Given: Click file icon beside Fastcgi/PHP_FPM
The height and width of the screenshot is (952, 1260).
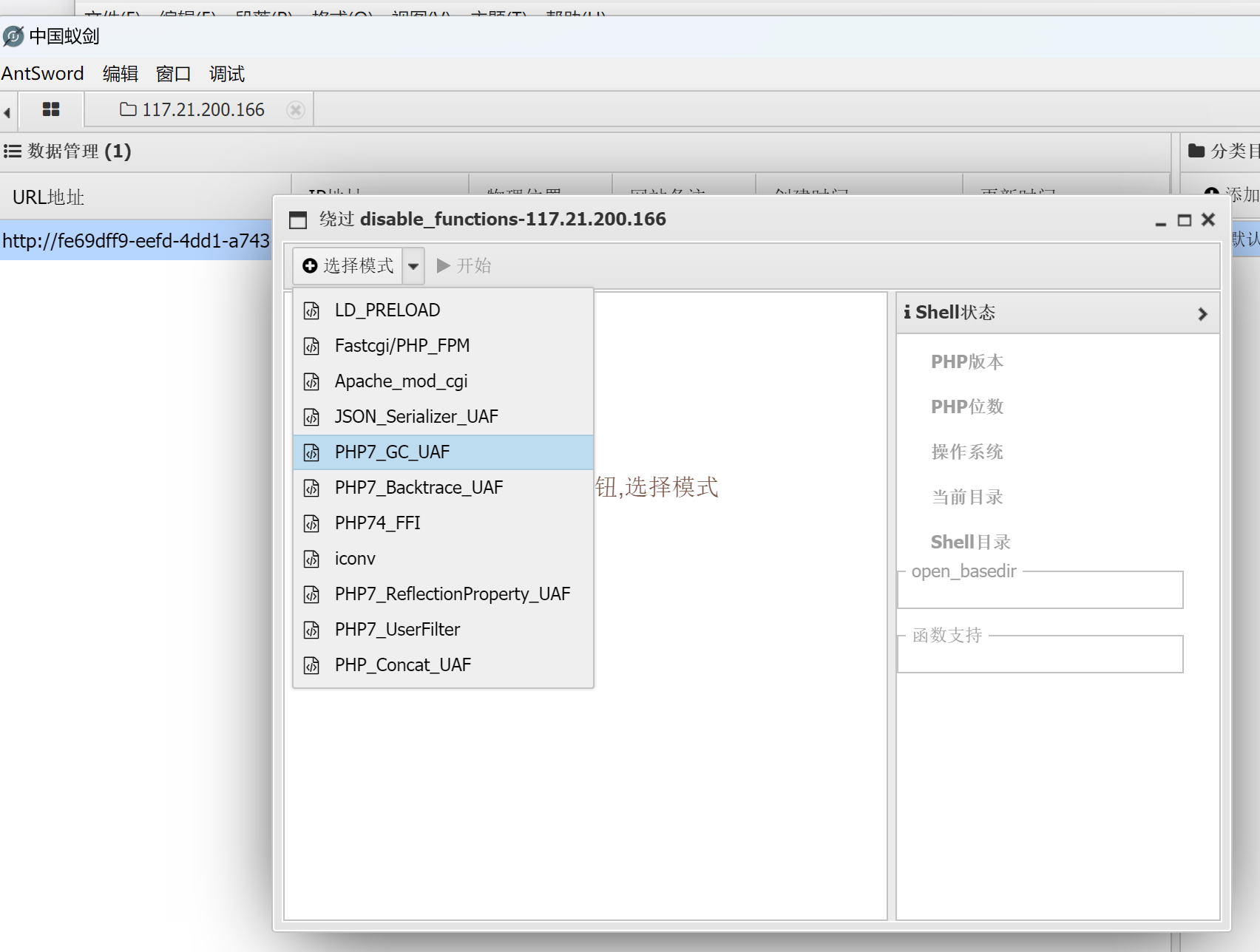Looking at the screenshot, I should click(x=311, y=346).
